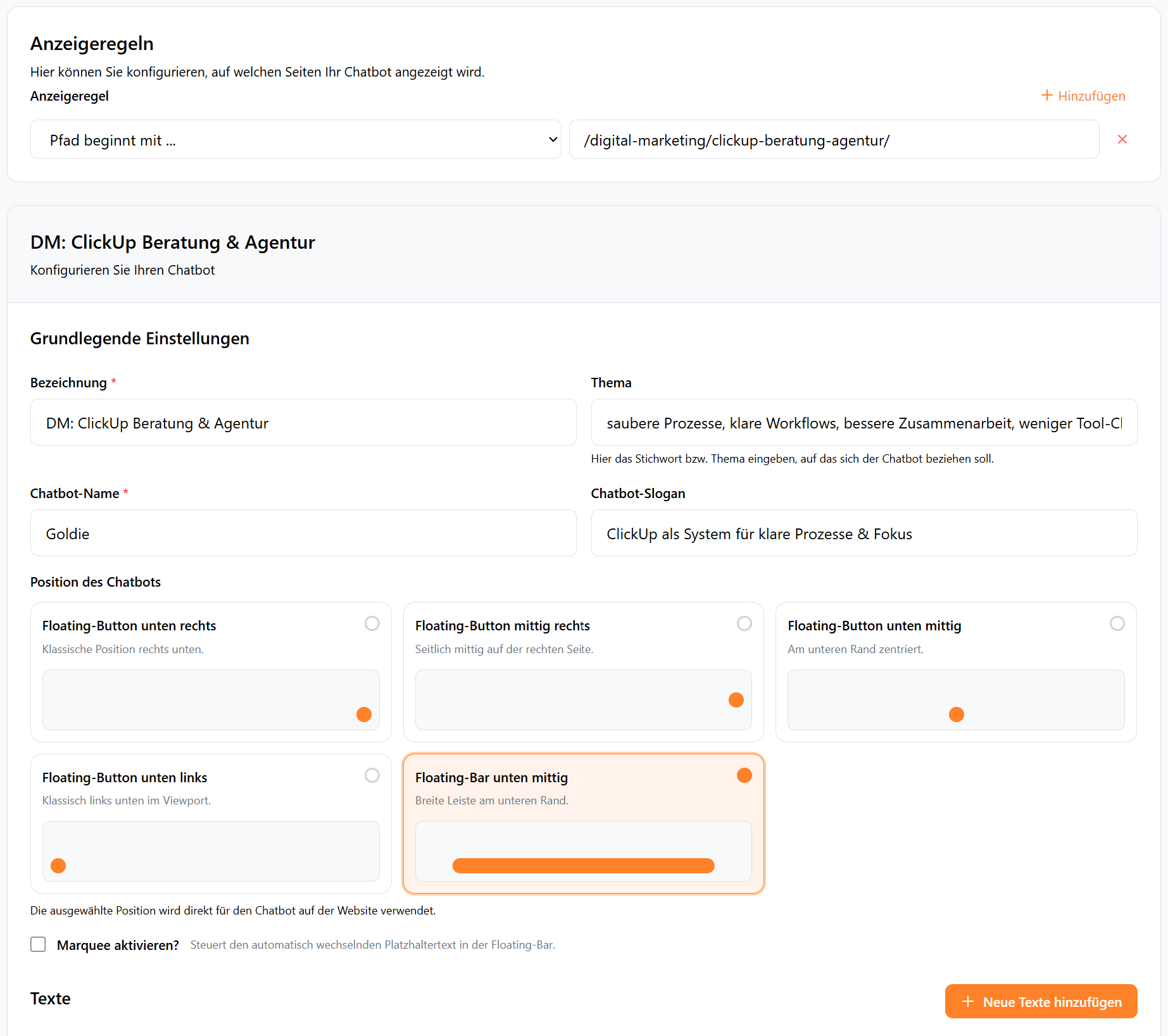This screenshot has width=1168, height=1036.
Task: Click preview thumbnail of Floating-Button unten links
Action: [x=211, y=851]
